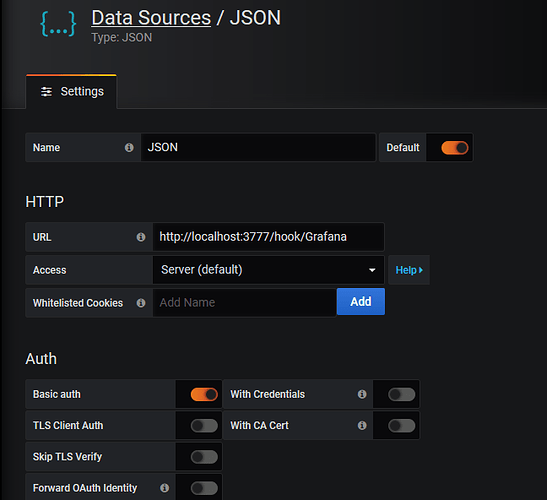Toggle the Skip TLS Verify switch
Viewport: 547px width, 500px height.
pos(204,457)
